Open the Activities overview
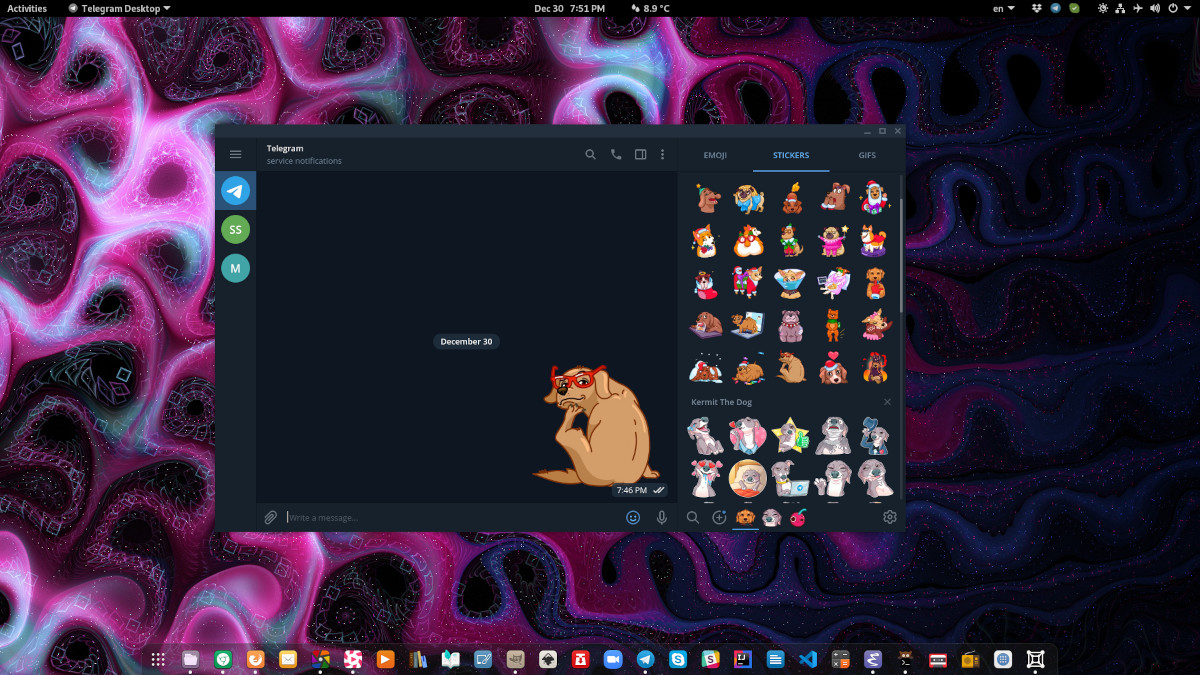The image size is (1200, 675). (x=27, y=8)
